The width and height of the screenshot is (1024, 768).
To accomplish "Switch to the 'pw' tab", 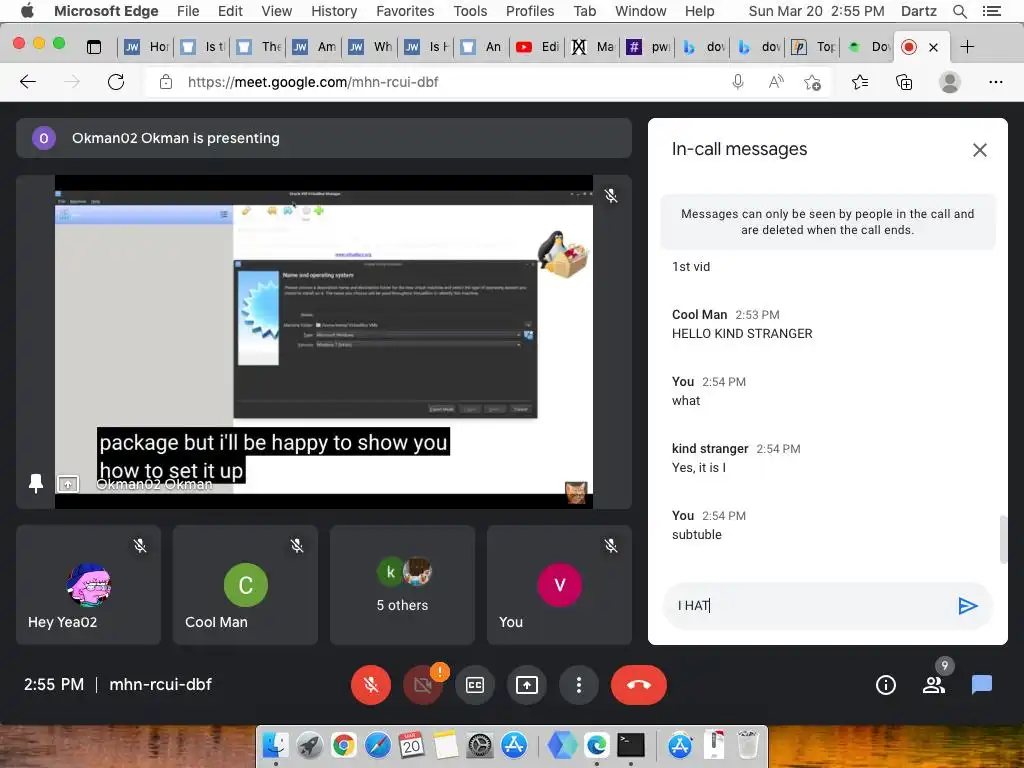I will click(x=650, y=46).
